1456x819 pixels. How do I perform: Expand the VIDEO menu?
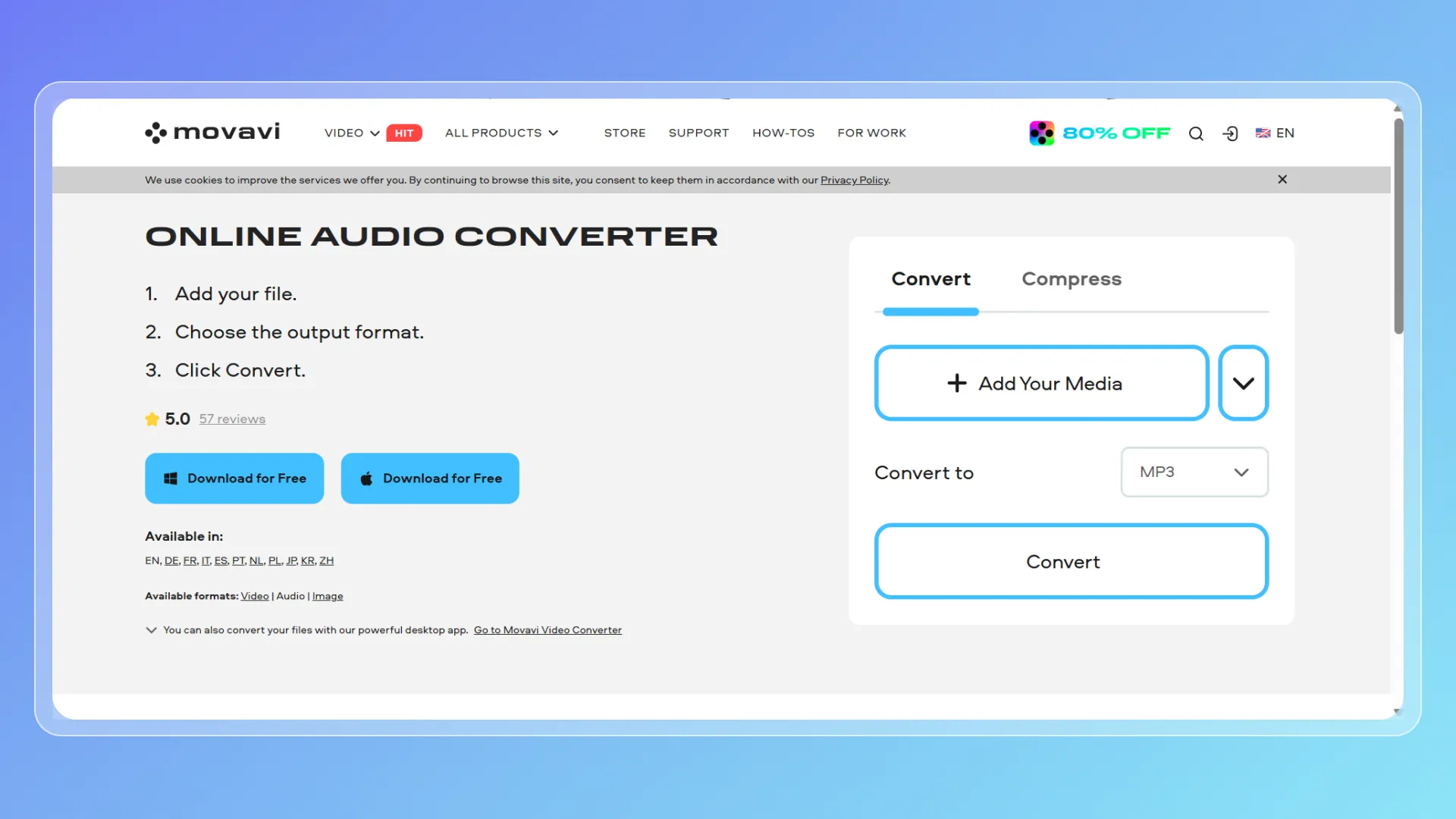click(x=352, y=133)
